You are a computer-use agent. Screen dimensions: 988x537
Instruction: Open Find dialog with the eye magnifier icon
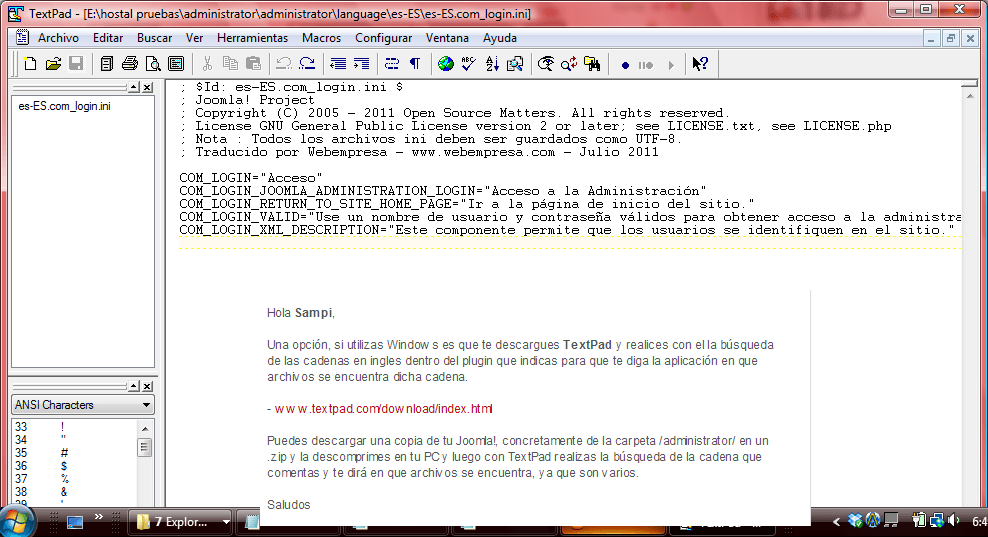click(546, 64)
